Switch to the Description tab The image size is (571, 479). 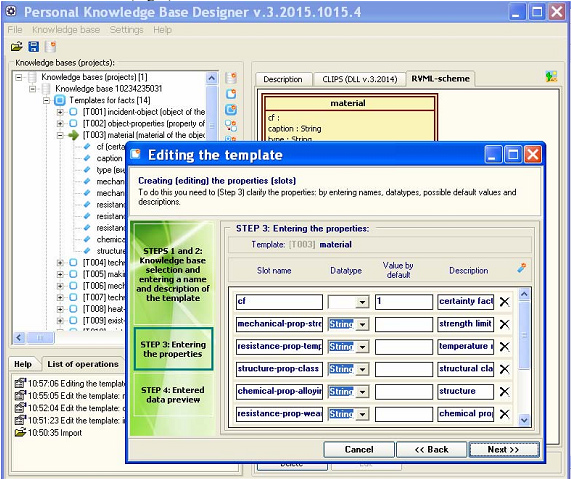coord(283,79)
